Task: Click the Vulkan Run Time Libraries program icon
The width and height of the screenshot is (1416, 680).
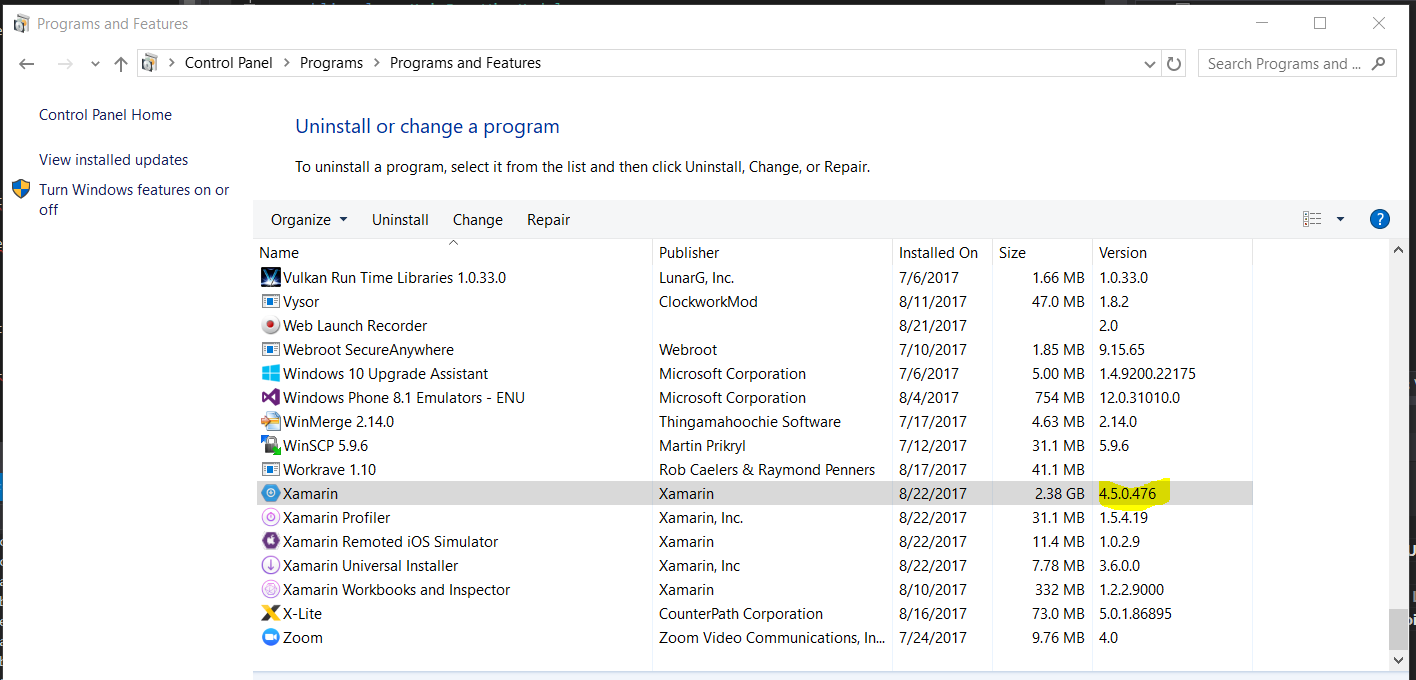Action: (x=270, y=277)
